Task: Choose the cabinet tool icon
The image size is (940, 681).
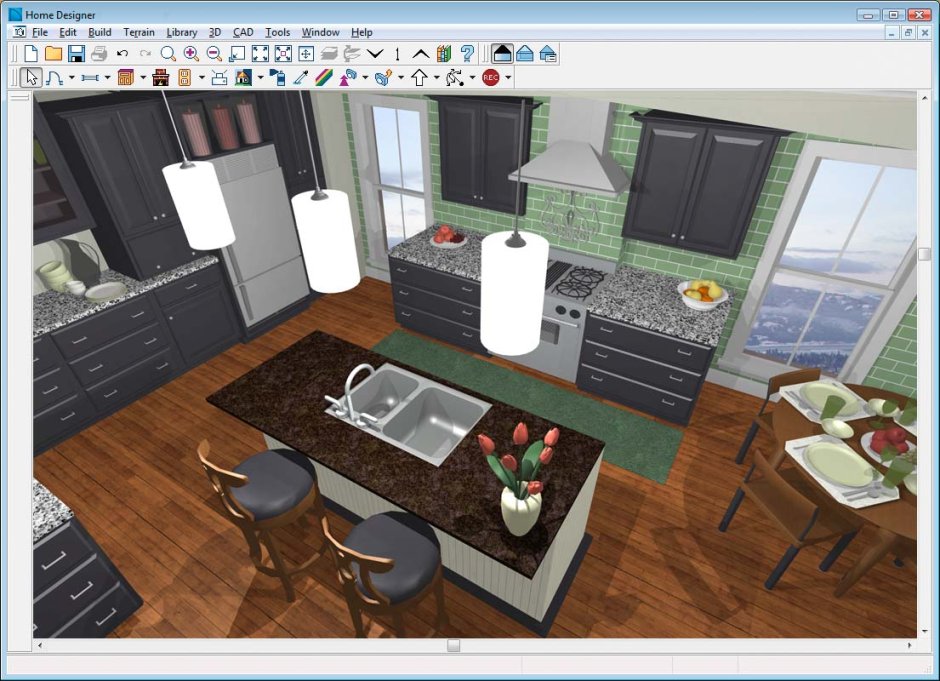Action: (125, 77)
